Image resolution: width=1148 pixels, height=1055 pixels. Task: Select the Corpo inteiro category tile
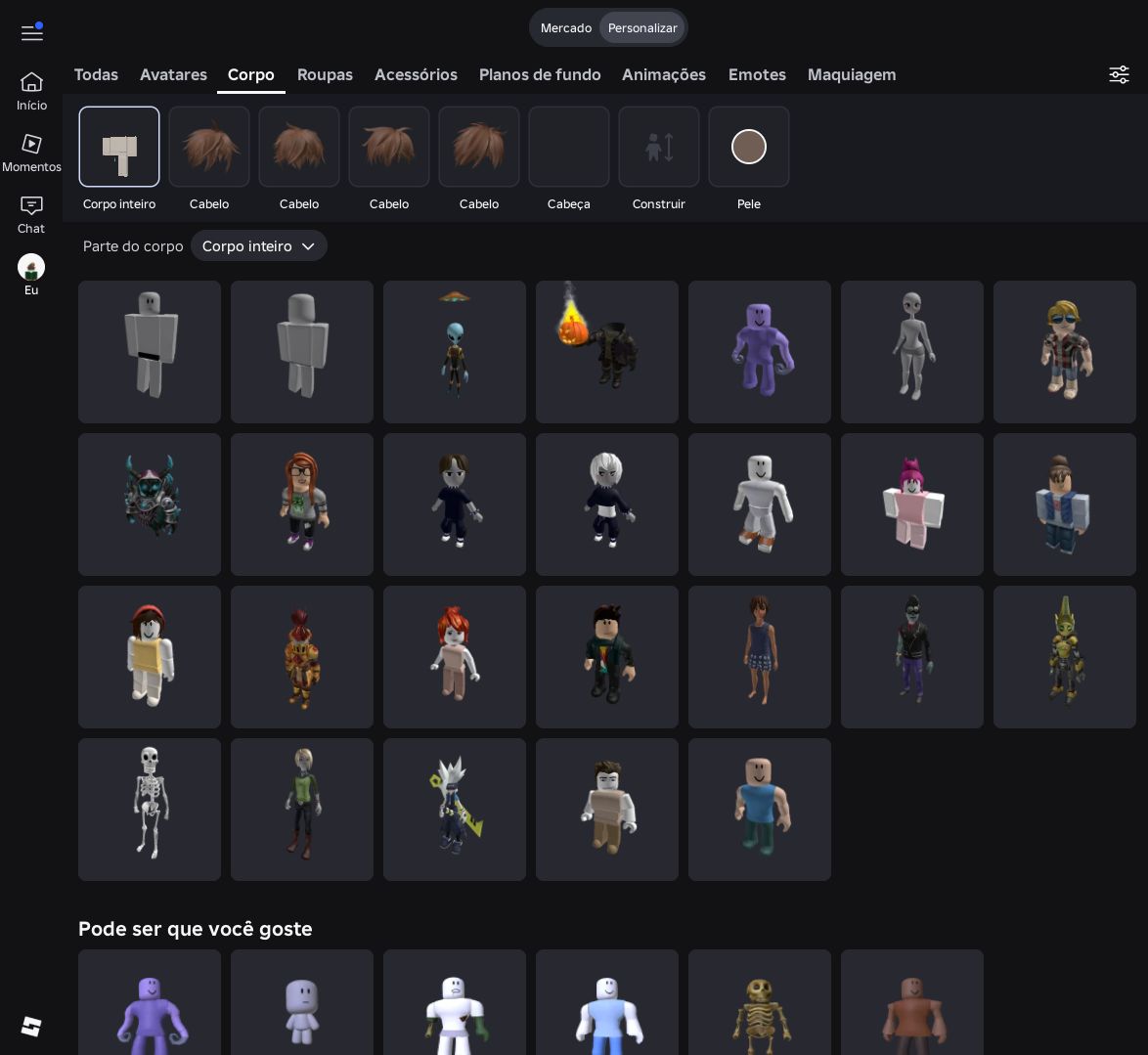pos(119,147)
